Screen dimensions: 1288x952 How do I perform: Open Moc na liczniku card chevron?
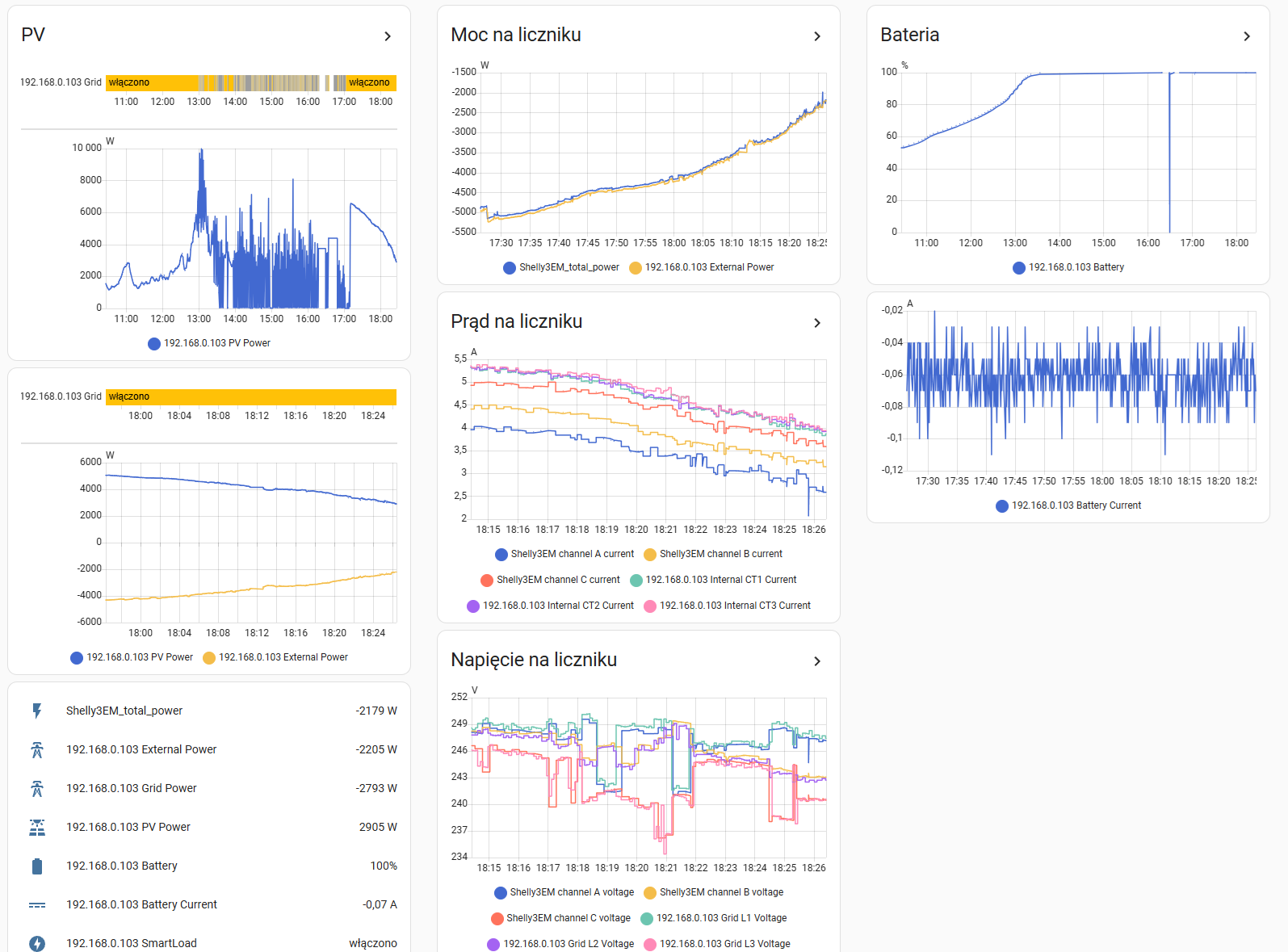[817, 36]
